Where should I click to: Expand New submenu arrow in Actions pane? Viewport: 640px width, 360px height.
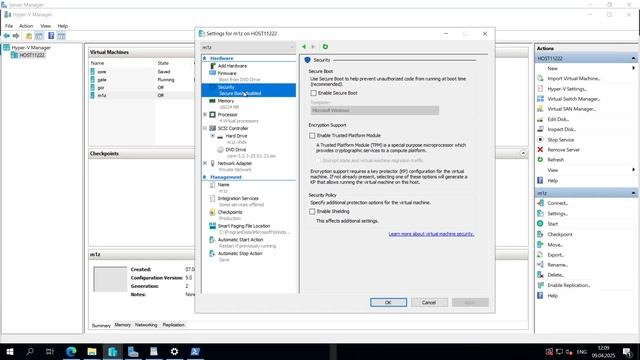point(633,68)
